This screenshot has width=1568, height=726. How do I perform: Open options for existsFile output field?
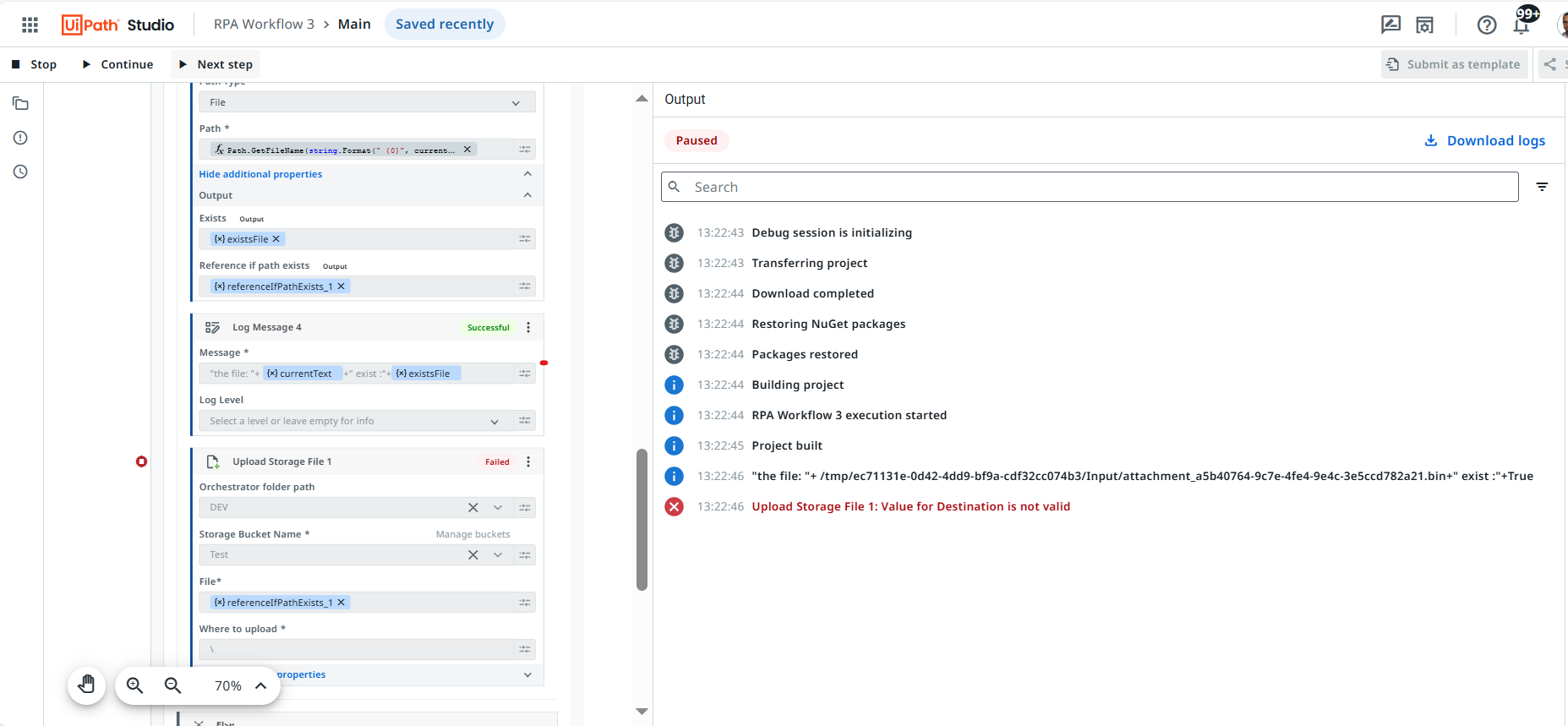525,239
